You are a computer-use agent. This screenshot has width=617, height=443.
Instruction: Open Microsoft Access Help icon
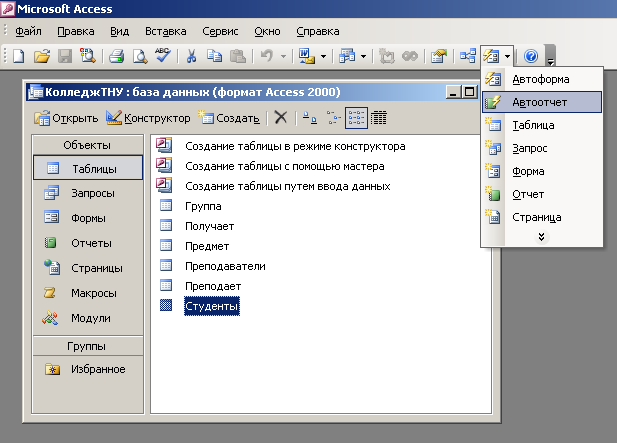pyautogui.click(x=531, y=56)
